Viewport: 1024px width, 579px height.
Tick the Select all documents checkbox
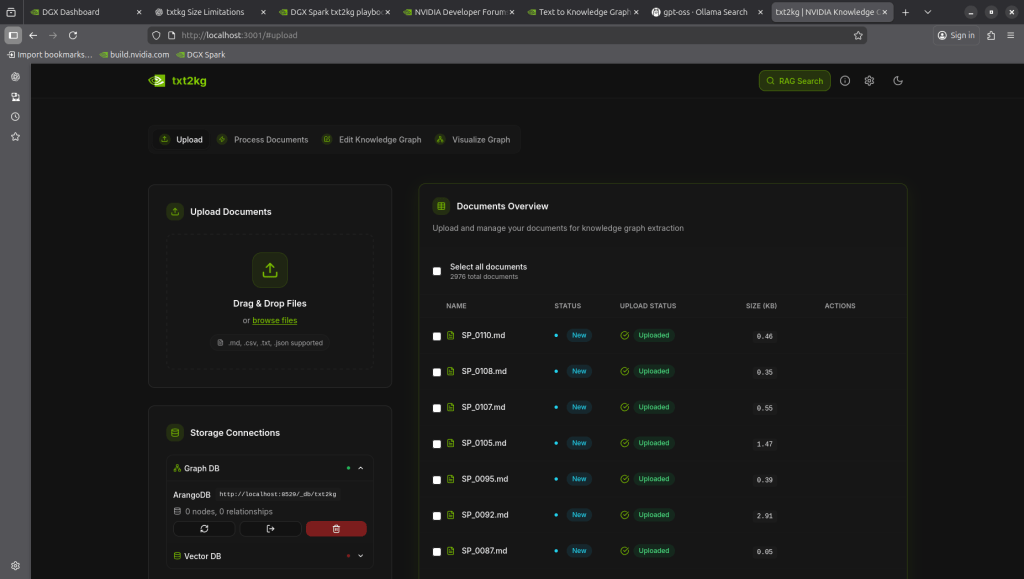[436, 271]
